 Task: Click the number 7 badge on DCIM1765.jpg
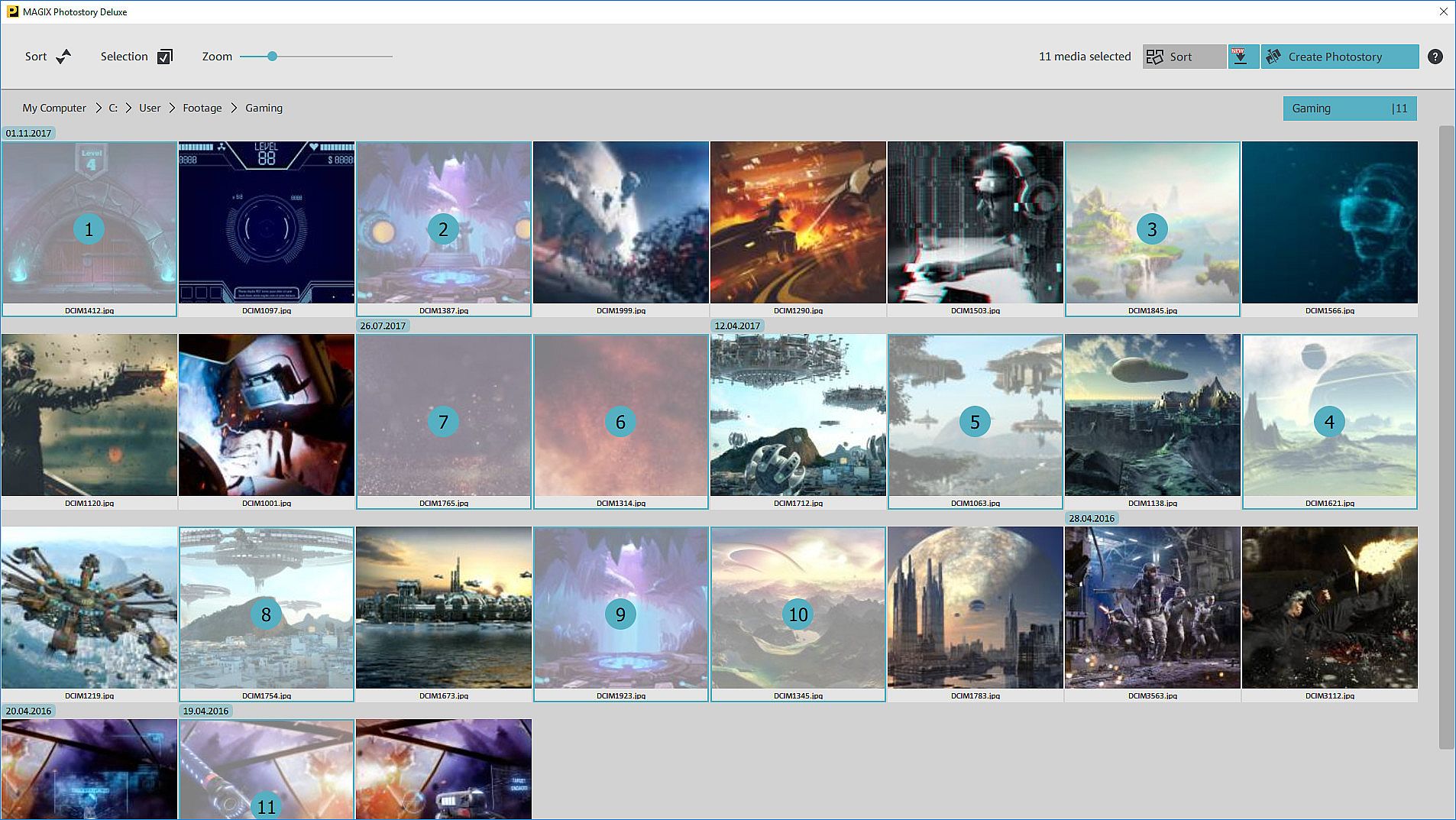(x=443, y=422)
